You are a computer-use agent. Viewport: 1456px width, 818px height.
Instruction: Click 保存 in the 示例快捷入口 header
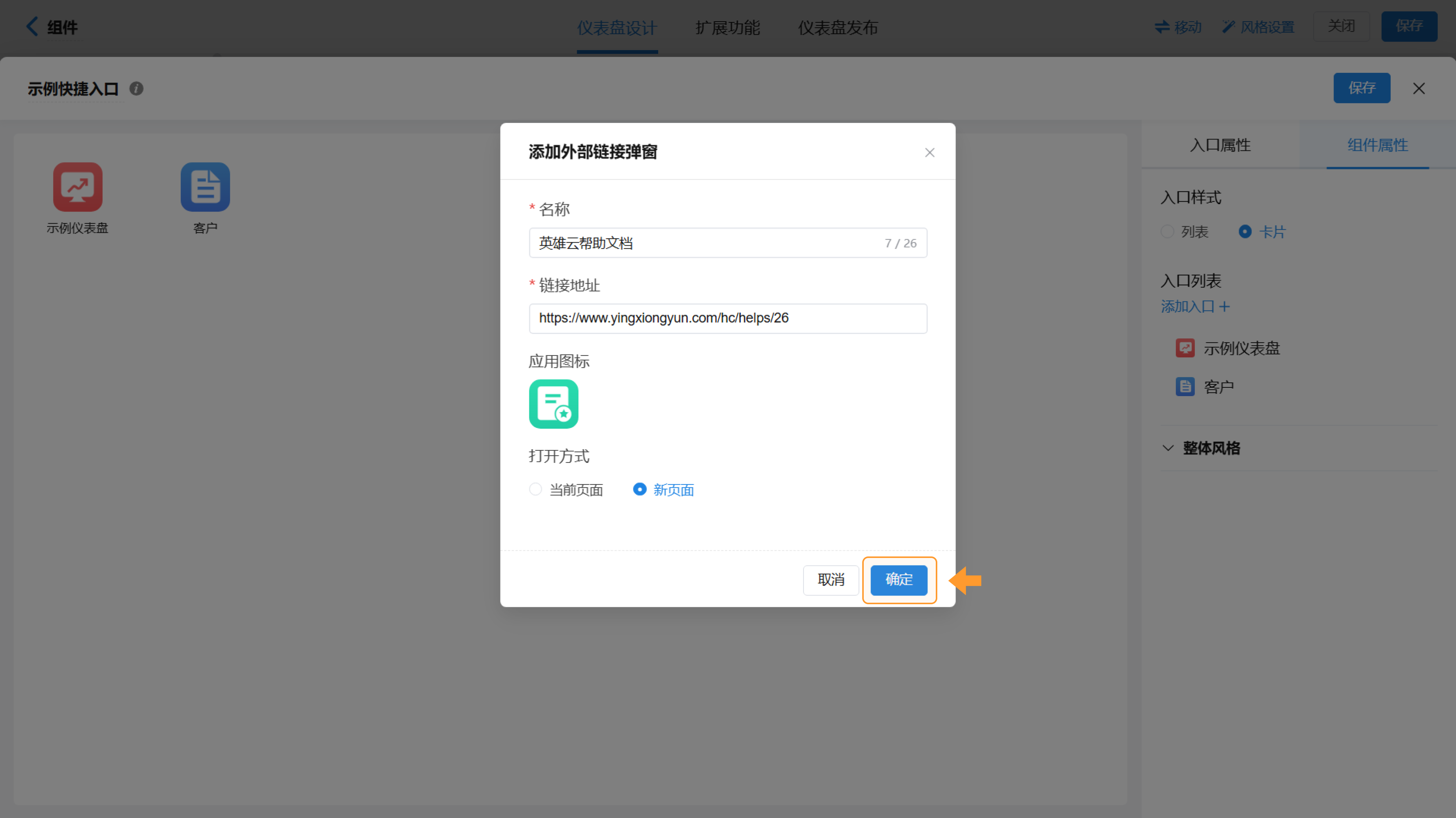point(1362,88)
